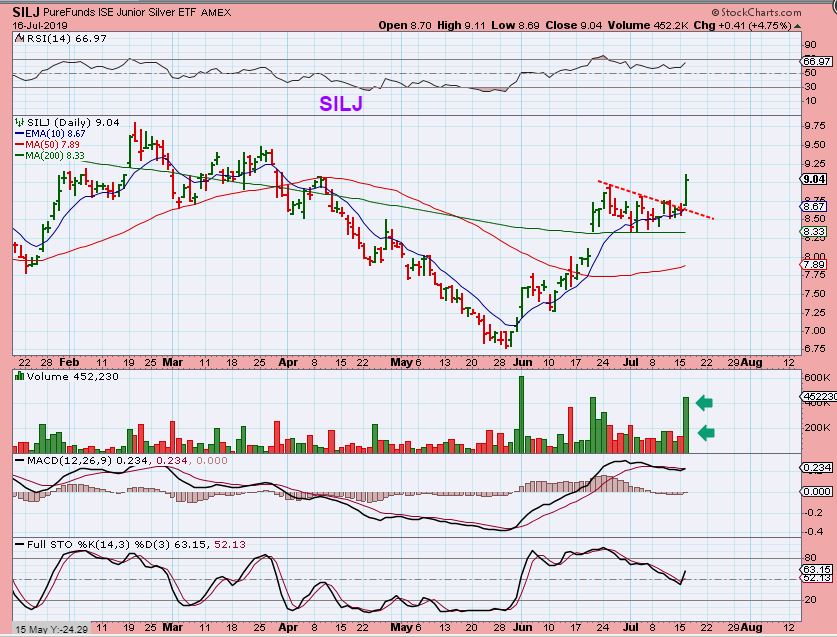
Task: Click the 'MA(50) 7.89' legend text
Action: coord(52,145)
